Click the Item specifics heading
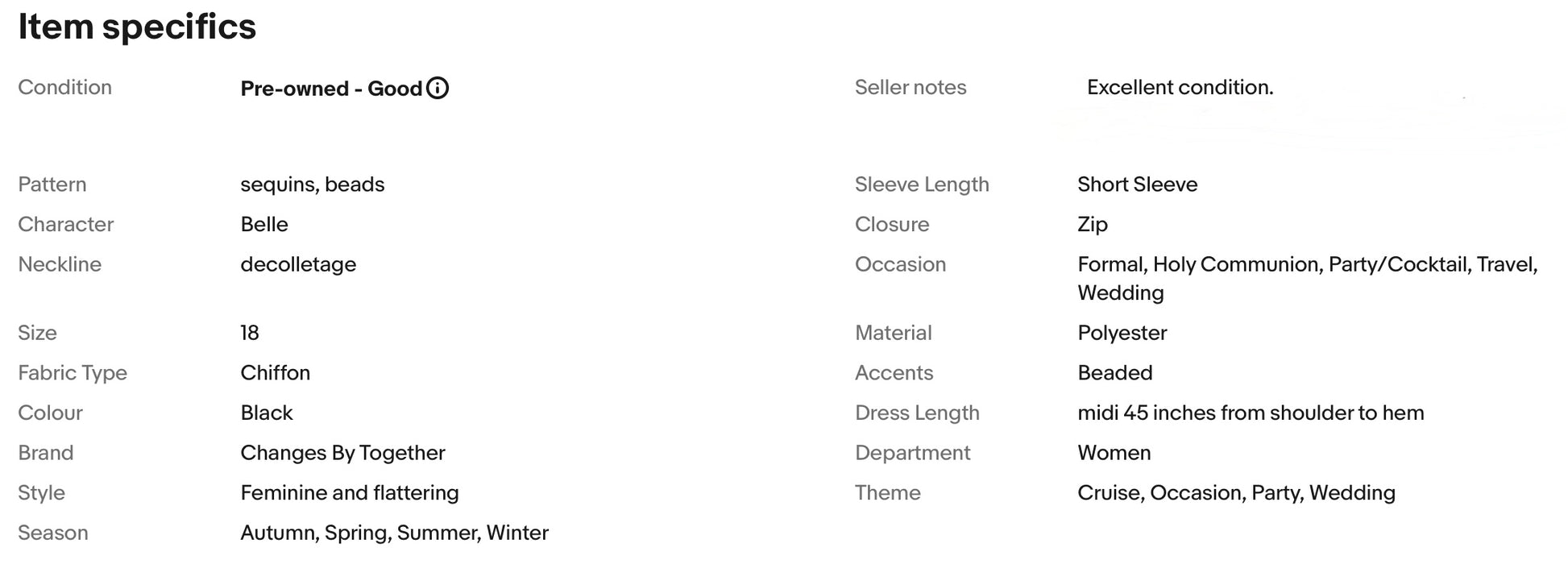Screen dimensions: 1568x564 pos(137,27)
